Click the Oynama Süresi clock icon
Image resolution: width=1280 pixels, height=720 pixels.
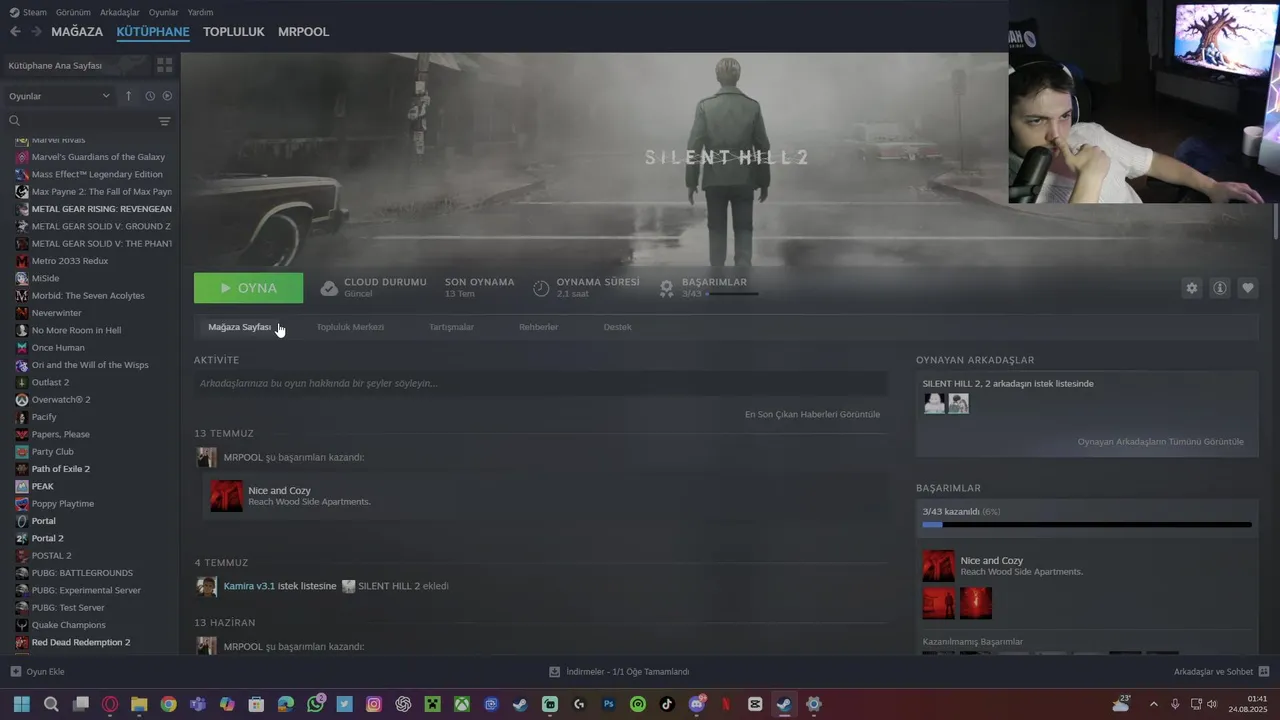coord(541,288)
